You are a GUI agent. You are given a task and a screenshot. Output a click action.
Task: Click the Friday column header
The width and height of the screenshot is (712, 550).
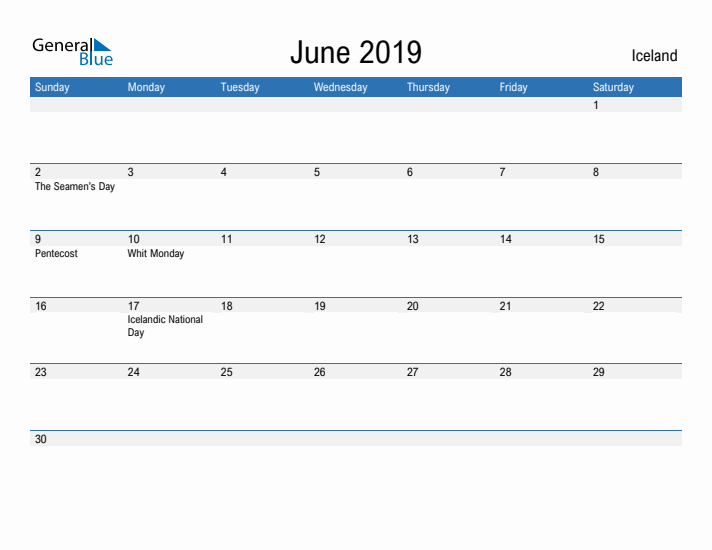click(514, 87)
